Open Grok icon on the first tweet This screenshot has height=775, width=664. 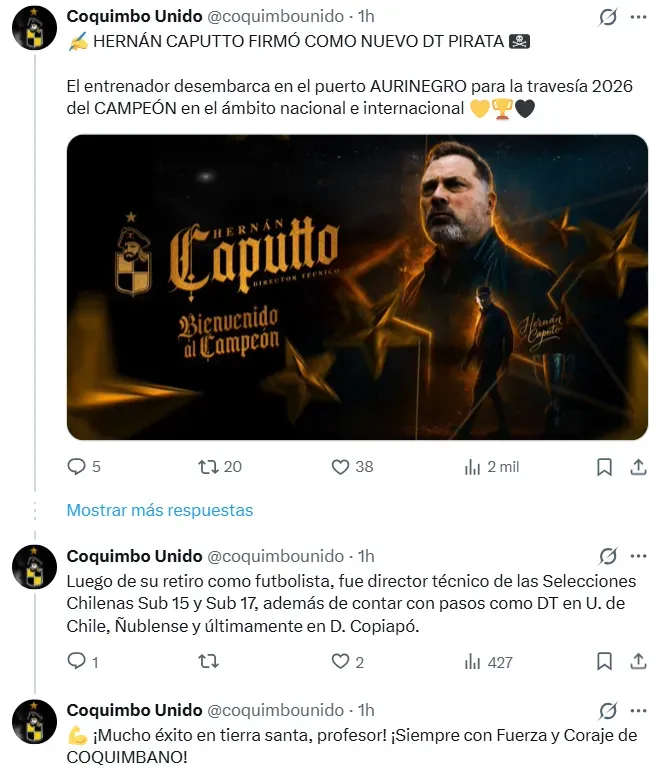coord(608,17)
